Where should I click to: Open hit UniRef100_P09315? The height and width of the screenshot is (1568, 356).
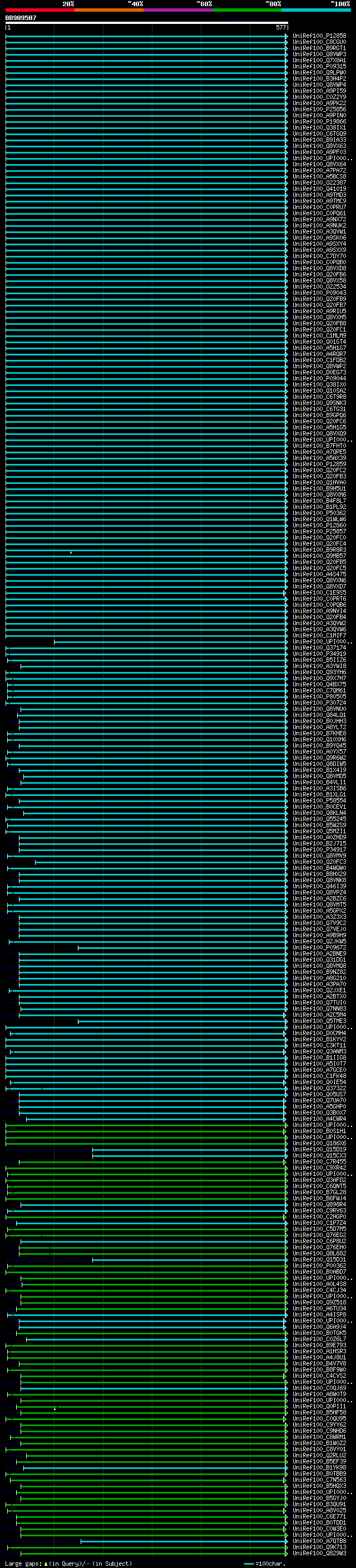(319, 66)
